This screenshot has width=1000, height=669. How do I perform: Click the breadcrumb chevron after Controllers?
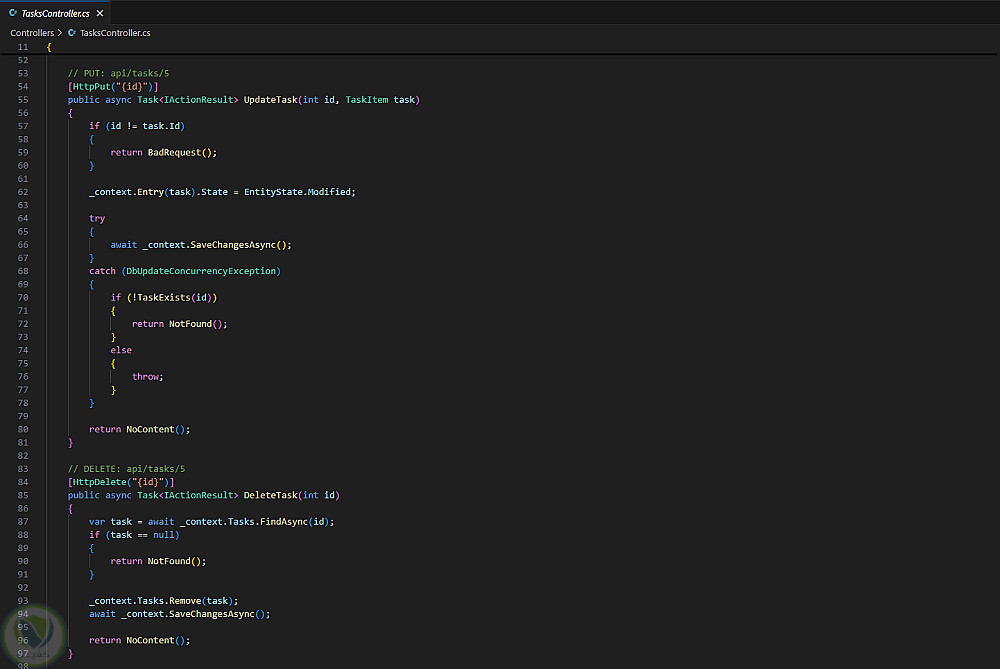pos(60,33)
